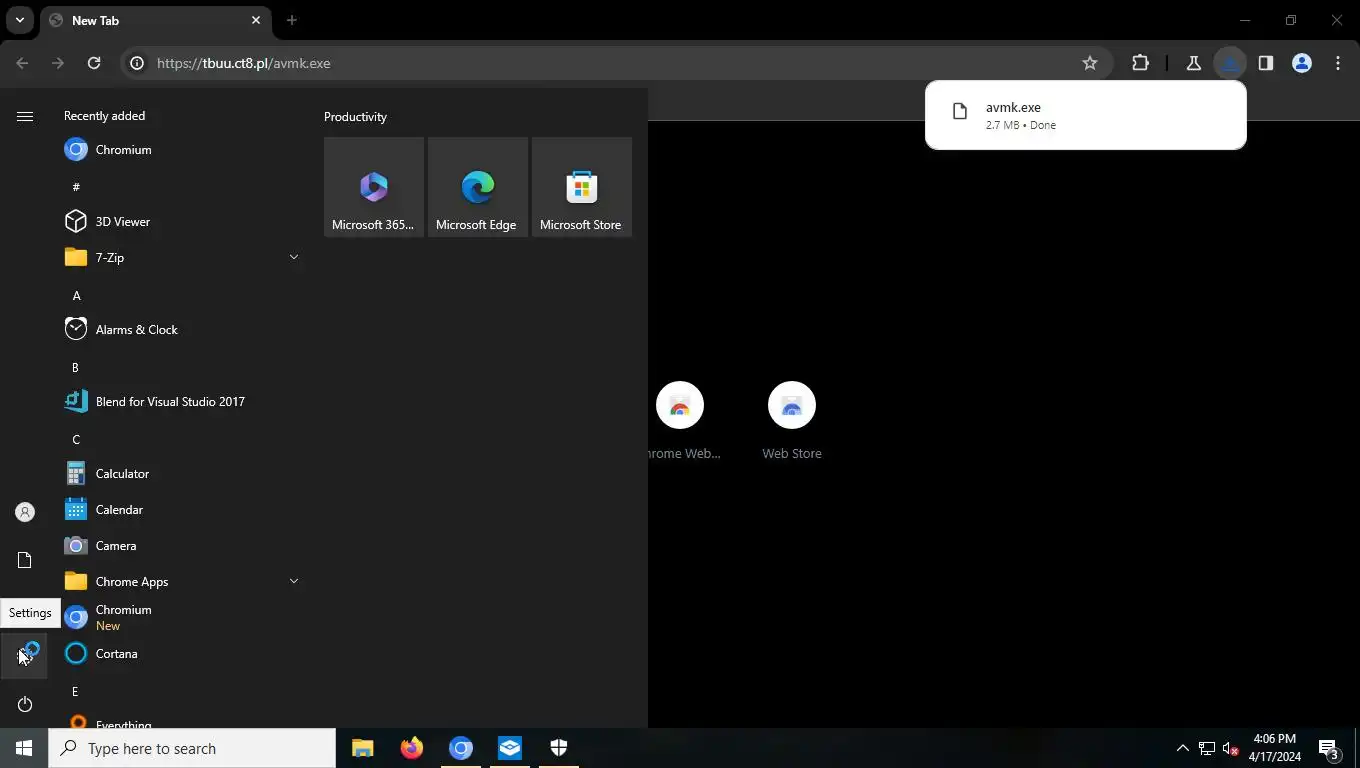The width and height of the screenshot is (1360, 768).
Task: Expand the 7-Zip folder
Action: (x=294, y=258)
